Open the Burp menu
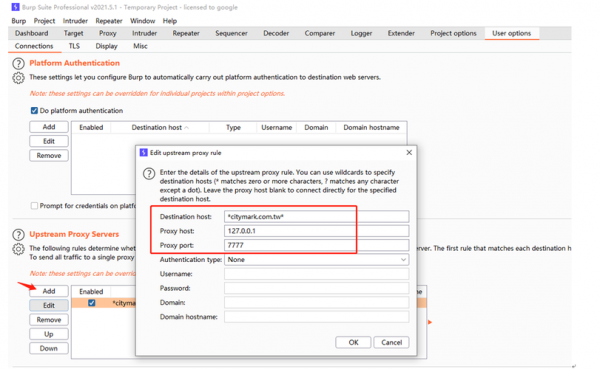 pos(19,21)
